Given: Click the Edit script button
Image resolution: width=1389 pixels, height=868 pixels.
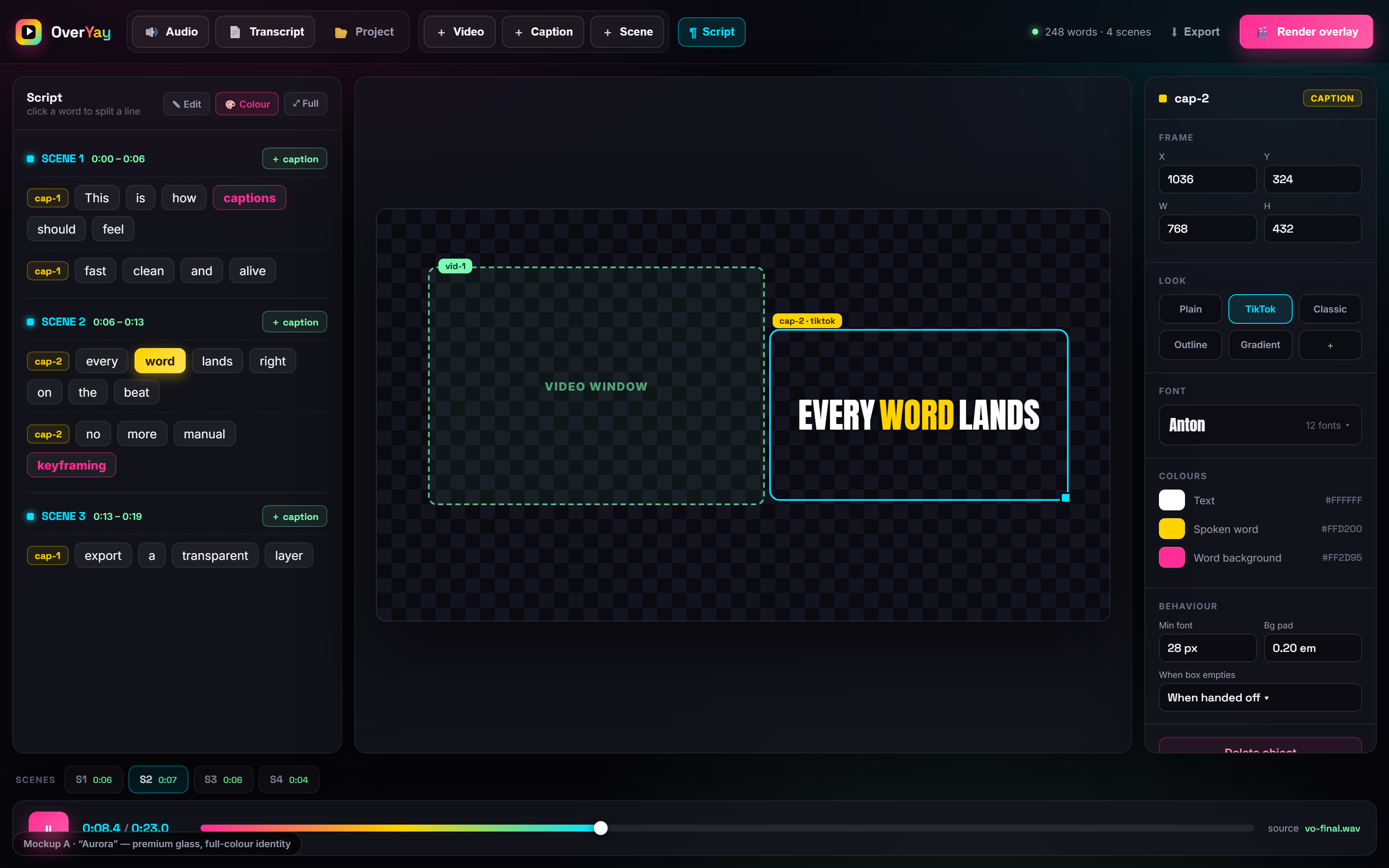Looking at the screenshot, I should point(187,104).
